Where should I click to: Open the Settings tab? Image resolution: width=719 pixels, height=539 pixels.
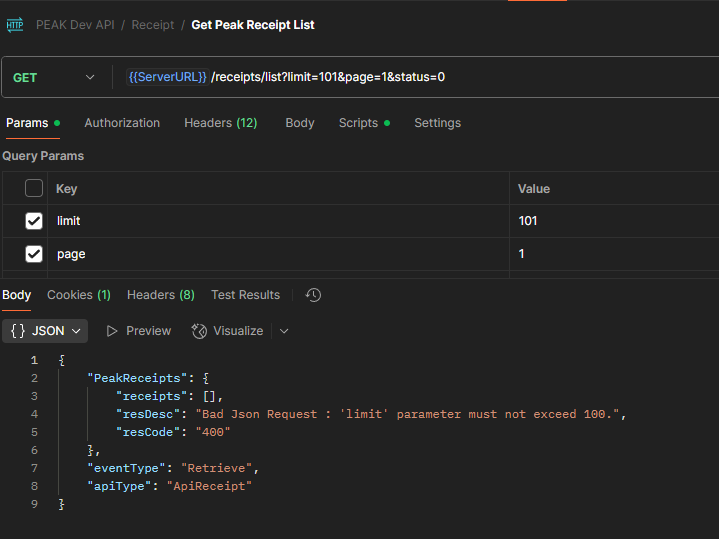click(437, 123)
